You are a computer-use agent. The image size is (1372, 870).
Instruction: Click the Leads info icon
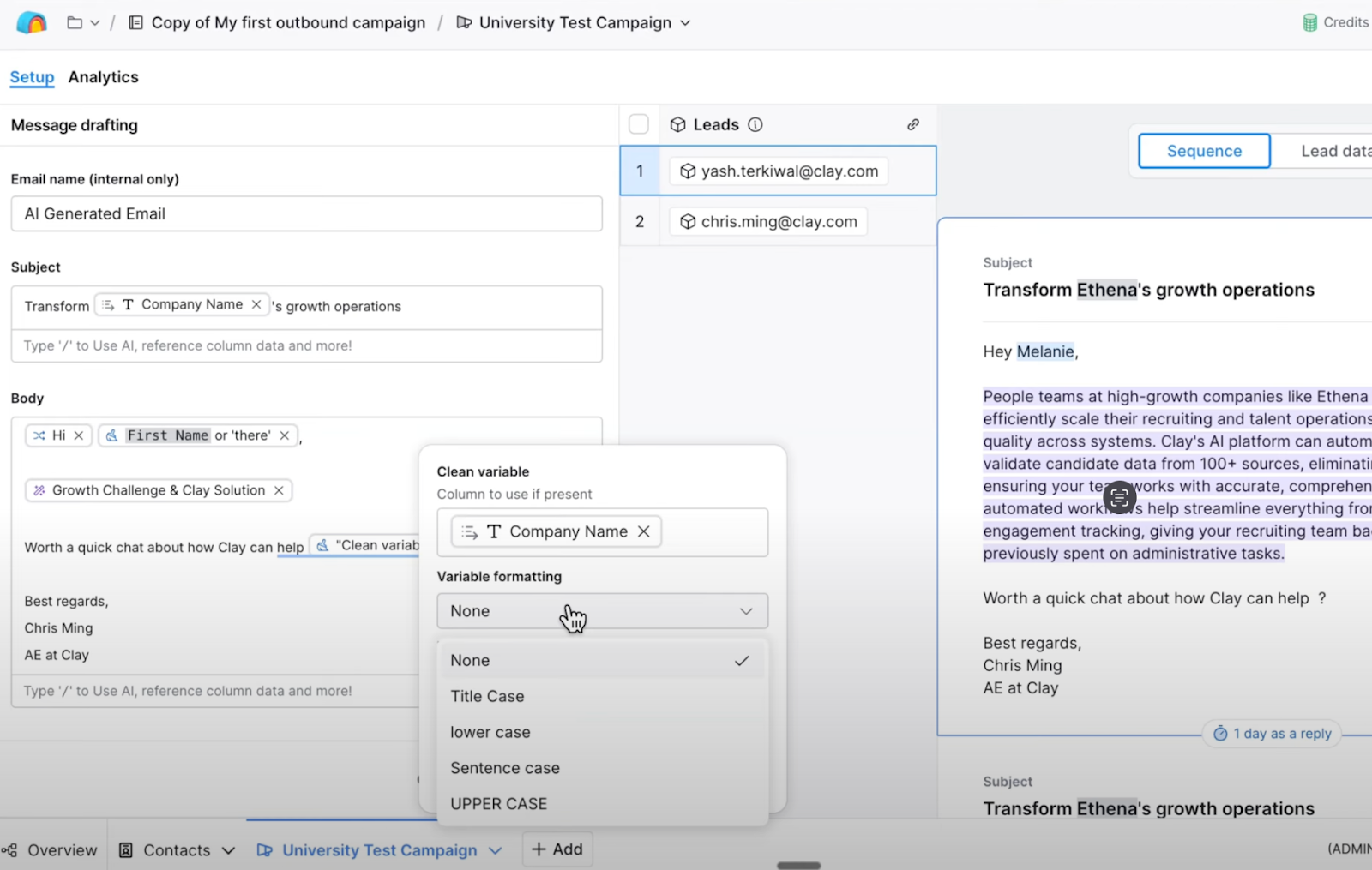(755, 124)
